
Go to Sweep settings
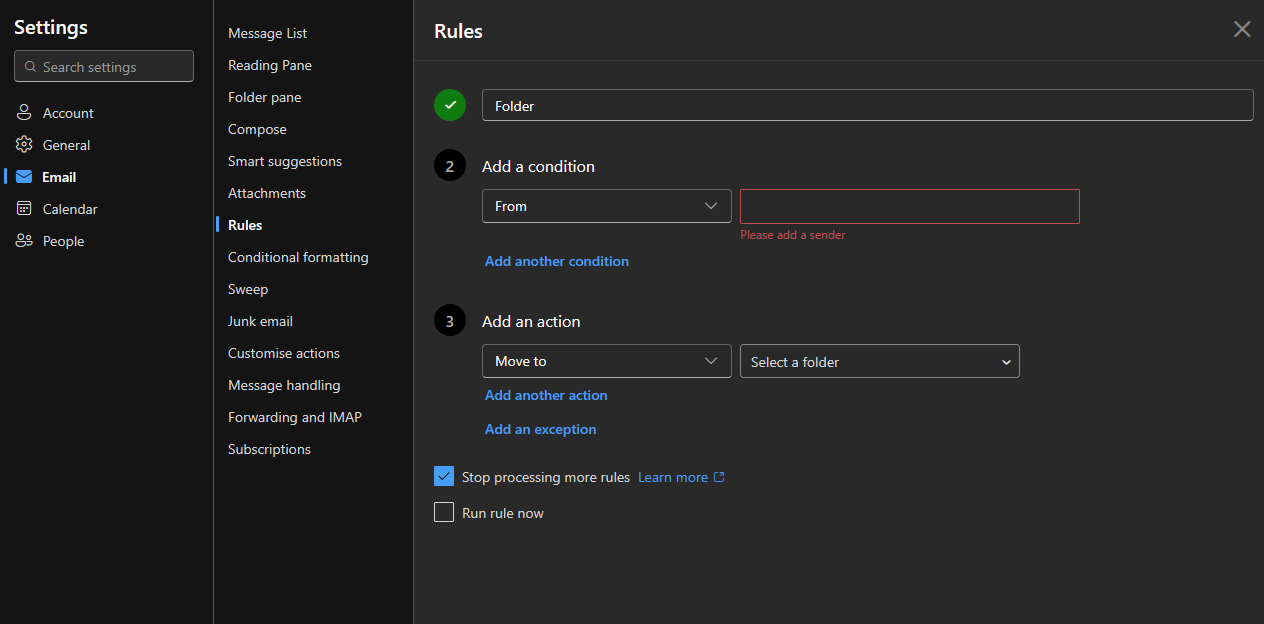(248, 289)
